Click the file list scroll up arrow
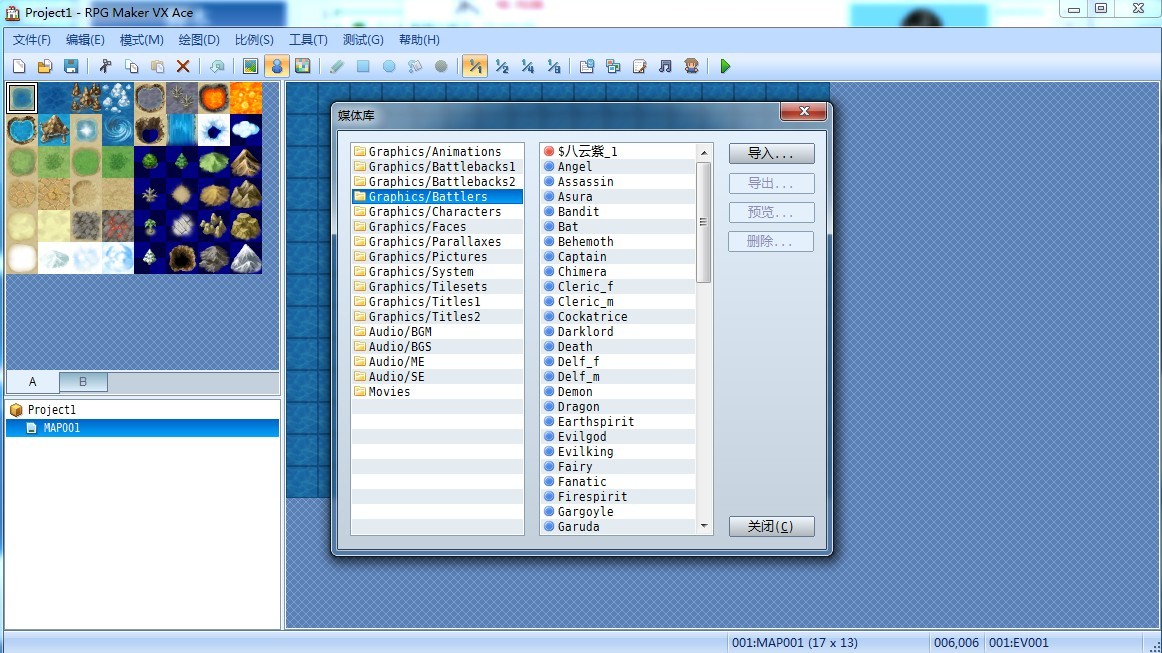 [704, 152]
